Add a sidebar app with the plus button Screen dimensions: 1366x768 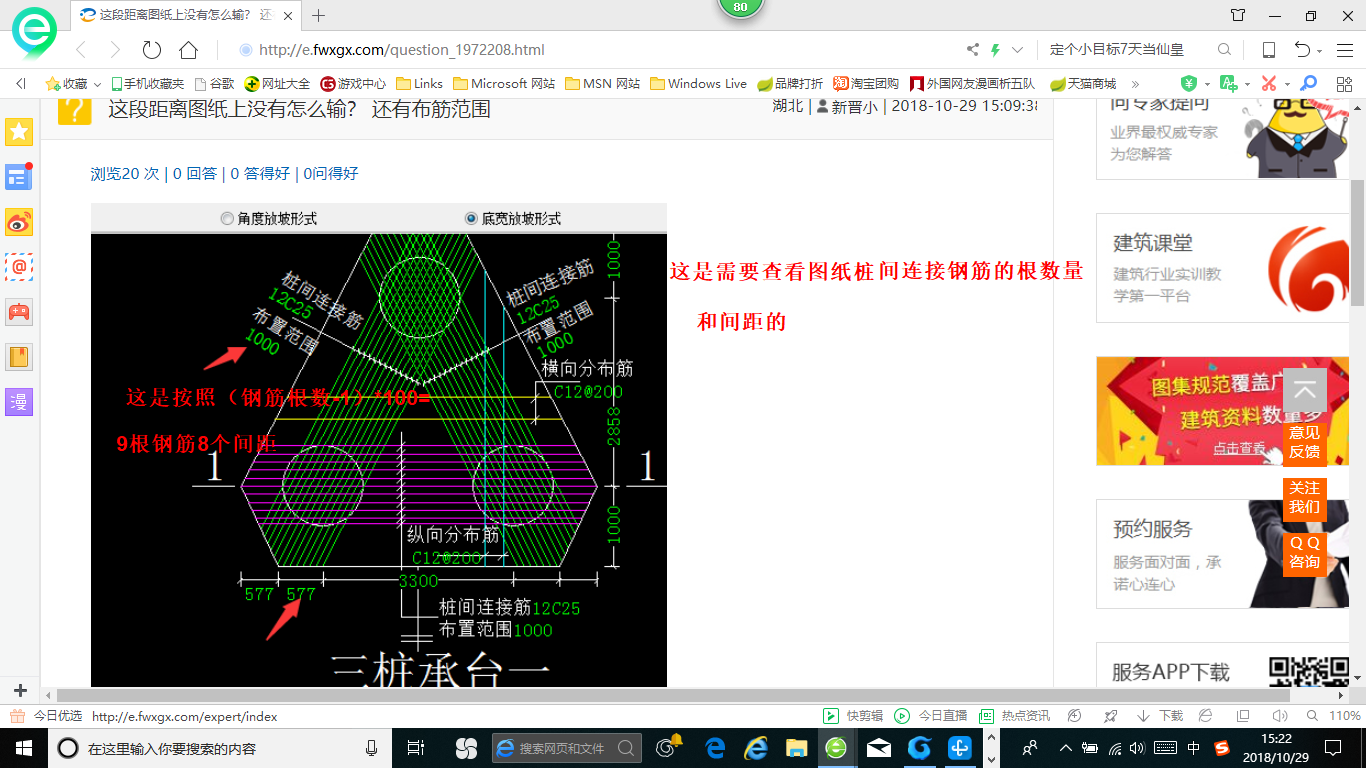pyautogui.click(x=19, y=691)
